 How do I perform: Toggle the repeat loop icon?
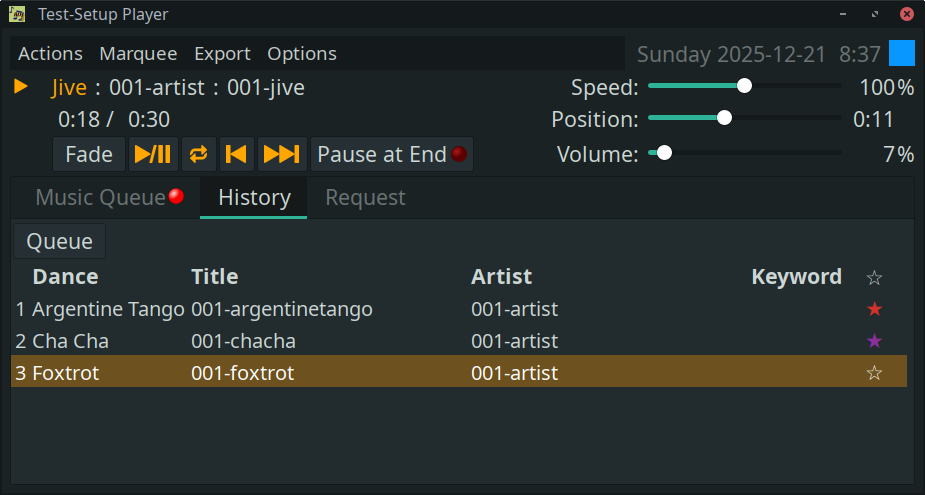199,154
